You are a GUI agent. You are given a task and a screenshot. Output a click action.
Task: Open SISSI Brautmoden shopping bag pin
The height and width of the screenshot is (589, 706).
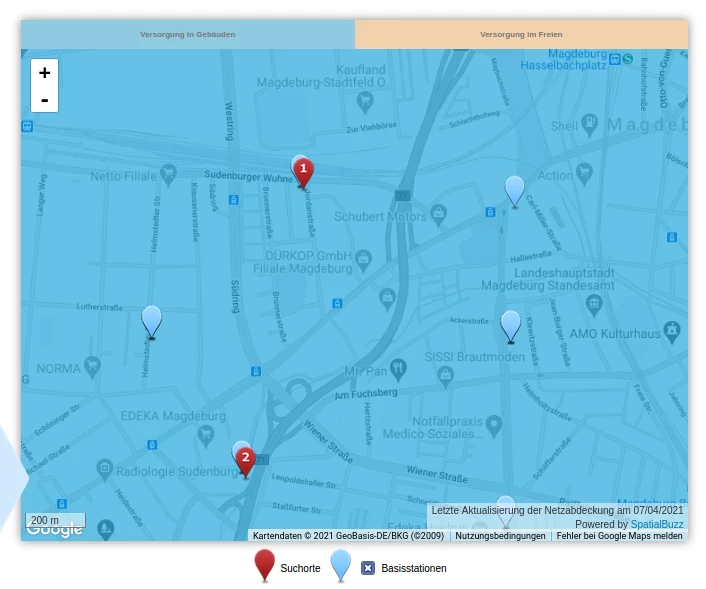pos(445,376)
